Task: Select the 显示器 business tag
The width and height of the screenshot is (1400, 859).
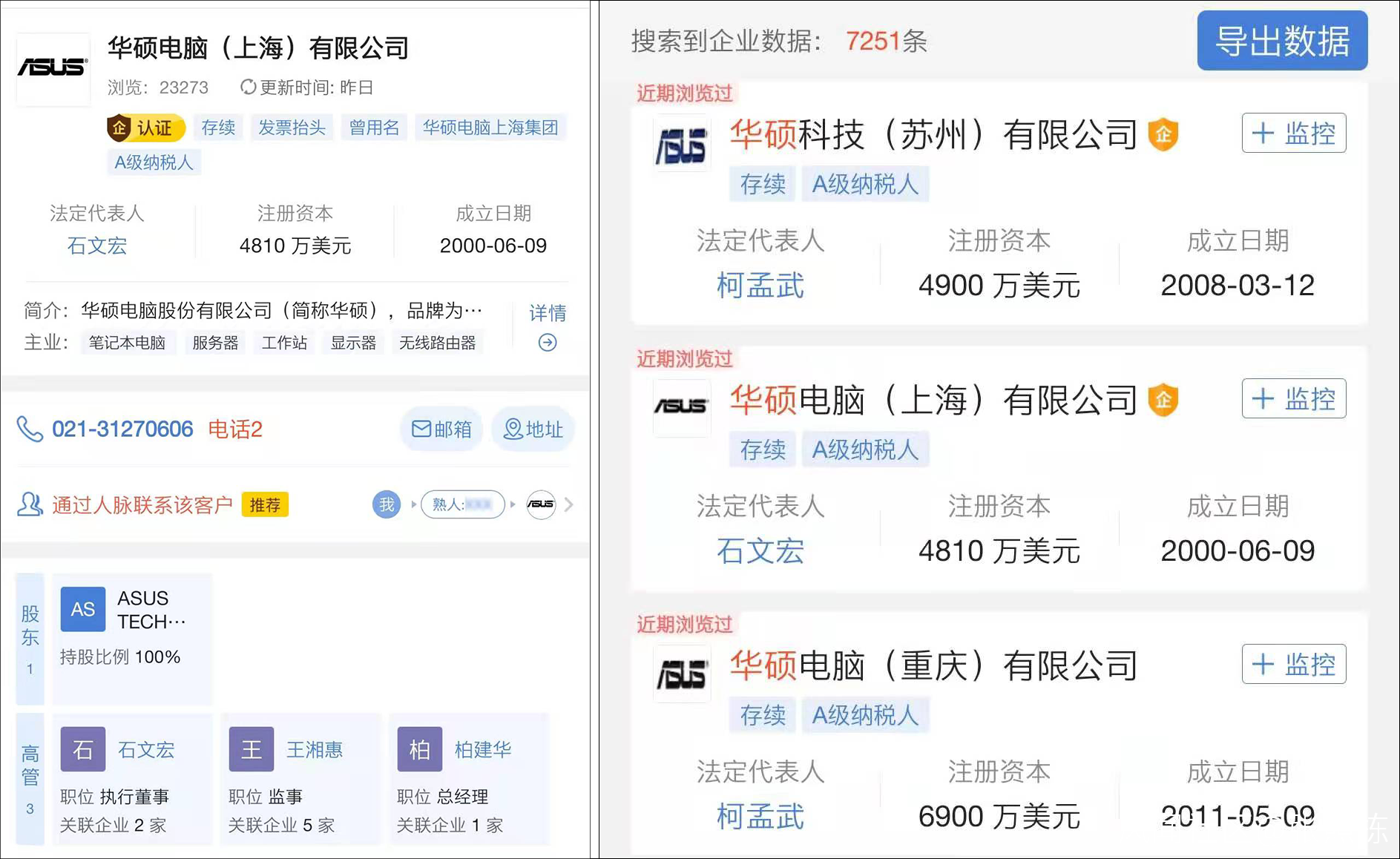Action: [x=353, y=343]
